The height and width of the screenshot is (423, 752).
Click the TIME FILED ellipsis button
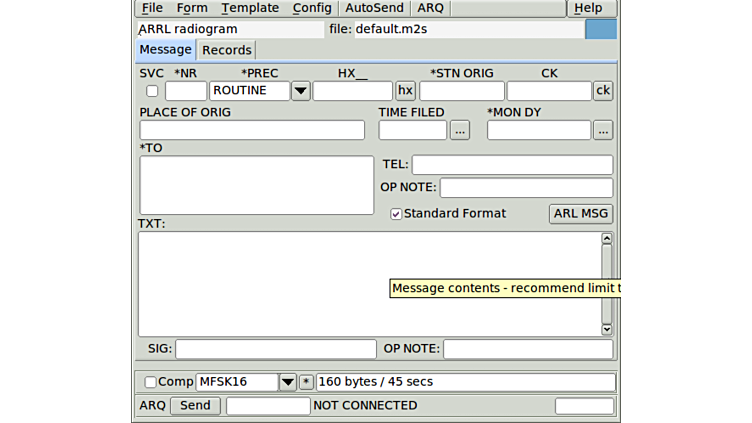coord(459,130)
